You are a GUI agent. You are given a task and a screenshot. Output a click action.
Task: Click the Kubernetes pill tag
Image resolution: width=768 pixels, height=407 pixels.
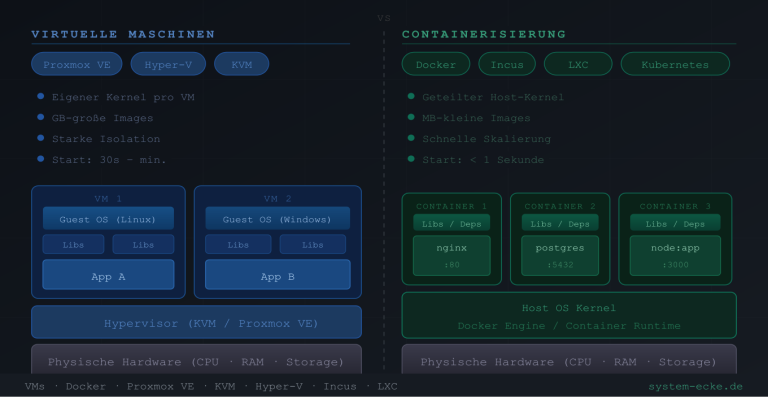[x=675, y=64]
